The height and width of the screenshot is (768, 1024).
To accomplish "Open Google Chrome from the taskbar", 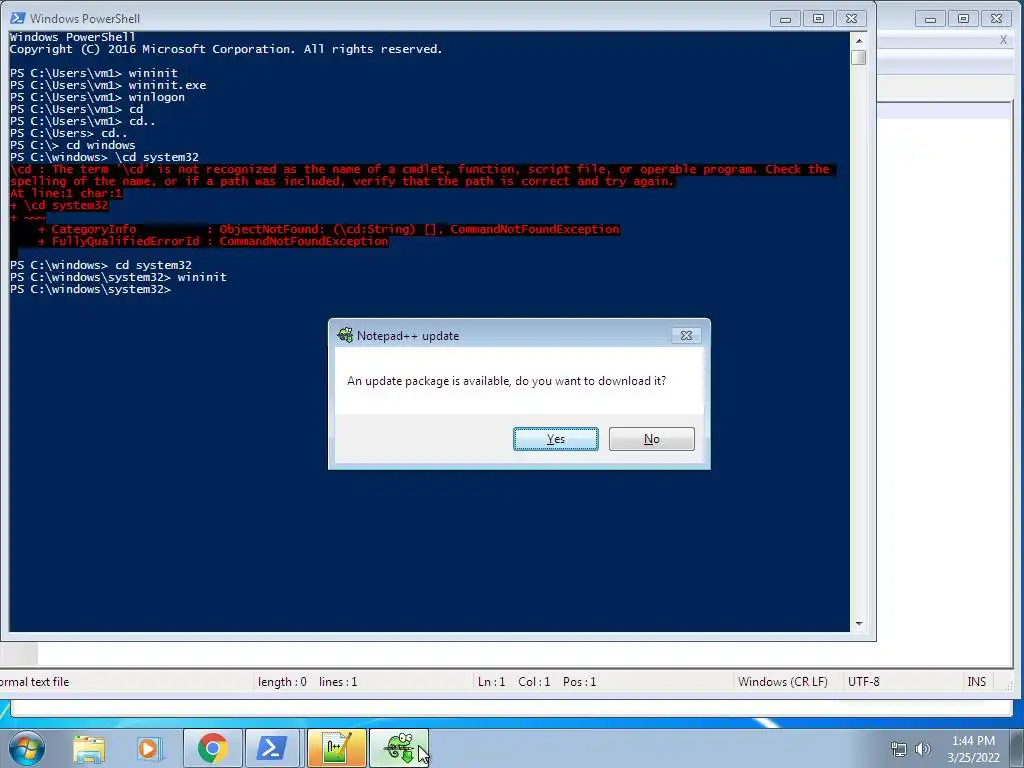I will coord(212,748).
